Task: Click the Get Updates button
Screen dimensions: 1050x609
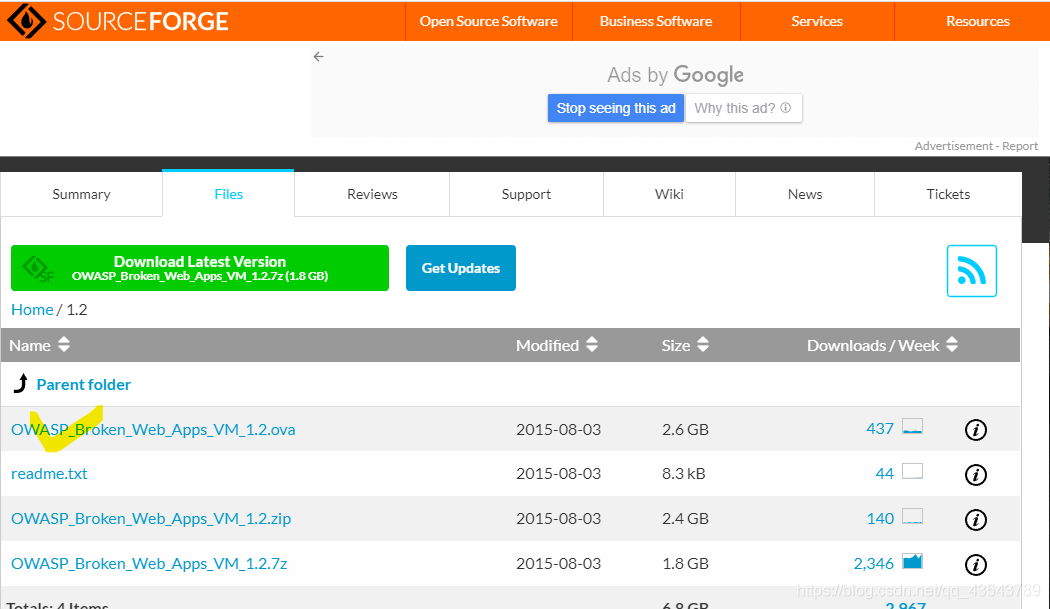Action: point(461,268)
